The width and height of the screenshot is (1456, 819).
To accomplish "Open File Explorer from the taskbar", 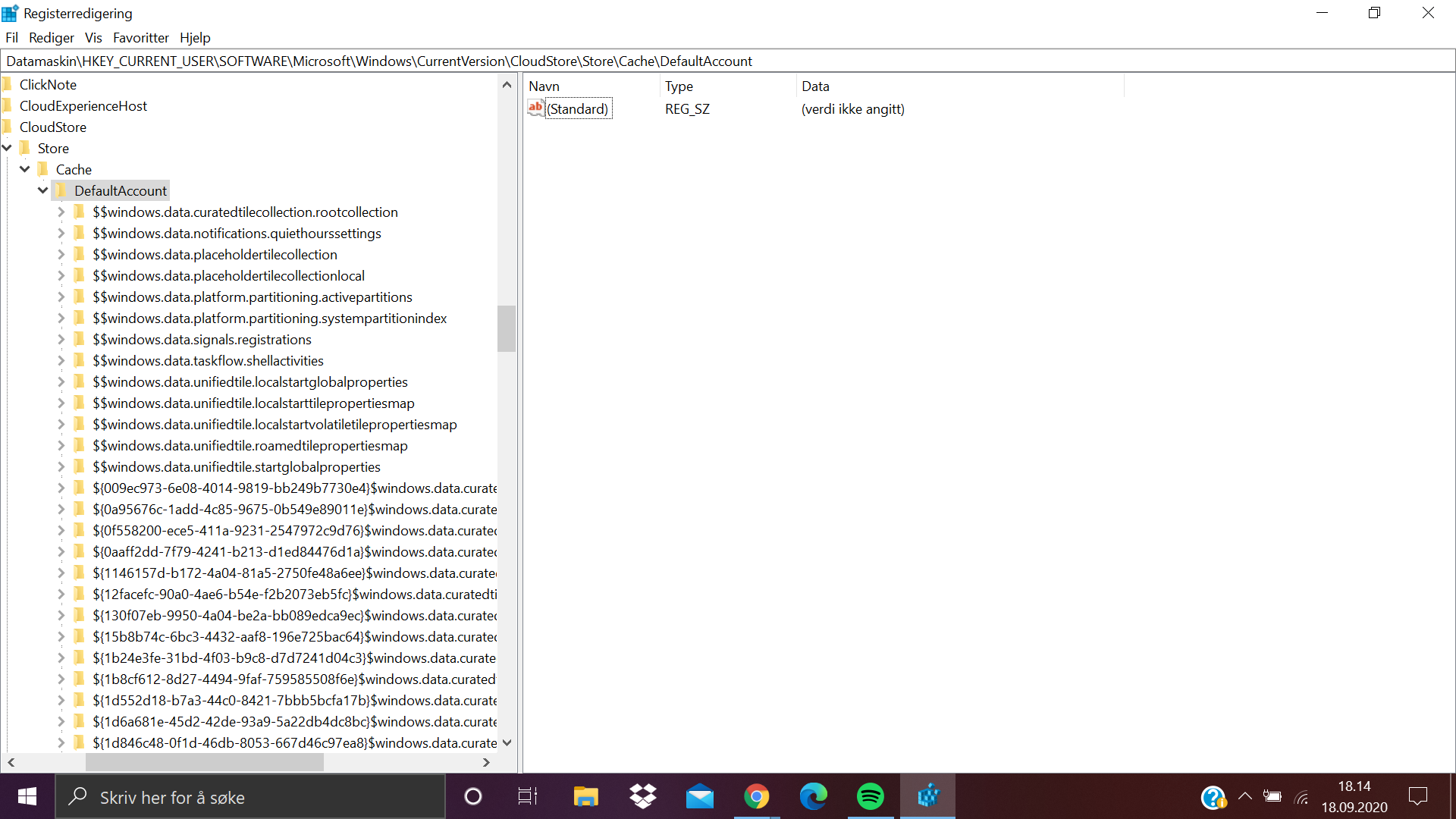I will click(x=585, y=796).
